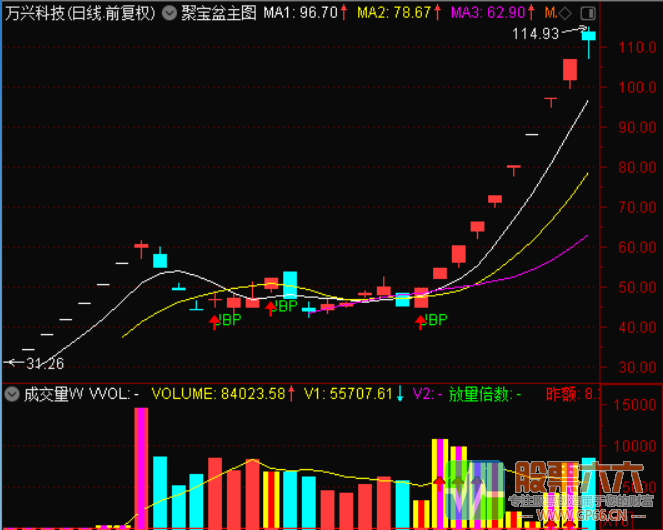This screenshot has width=663, height=530.
Task: Click the 114.93 high price marker
Action: [535, 34]
